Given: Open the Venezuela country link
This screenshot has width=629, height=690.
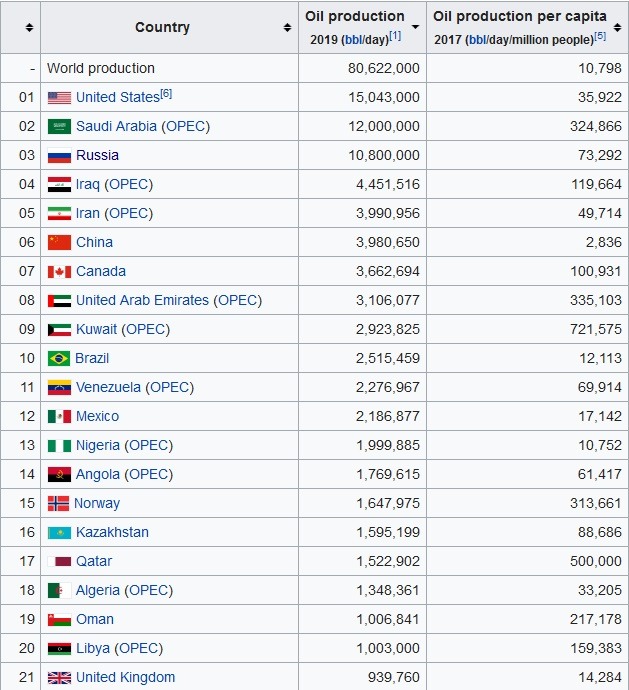Looking at the screenshot, I should coord(108,387).
